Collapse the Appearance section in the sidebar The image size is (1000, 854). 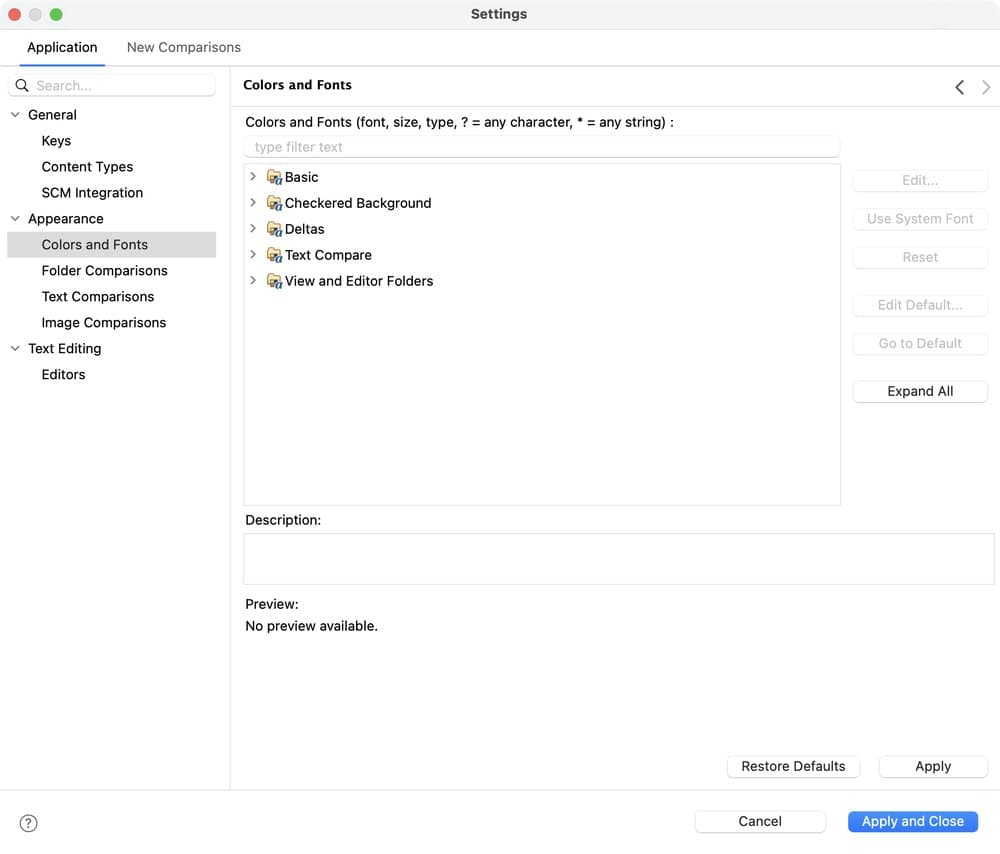(15, 219)
